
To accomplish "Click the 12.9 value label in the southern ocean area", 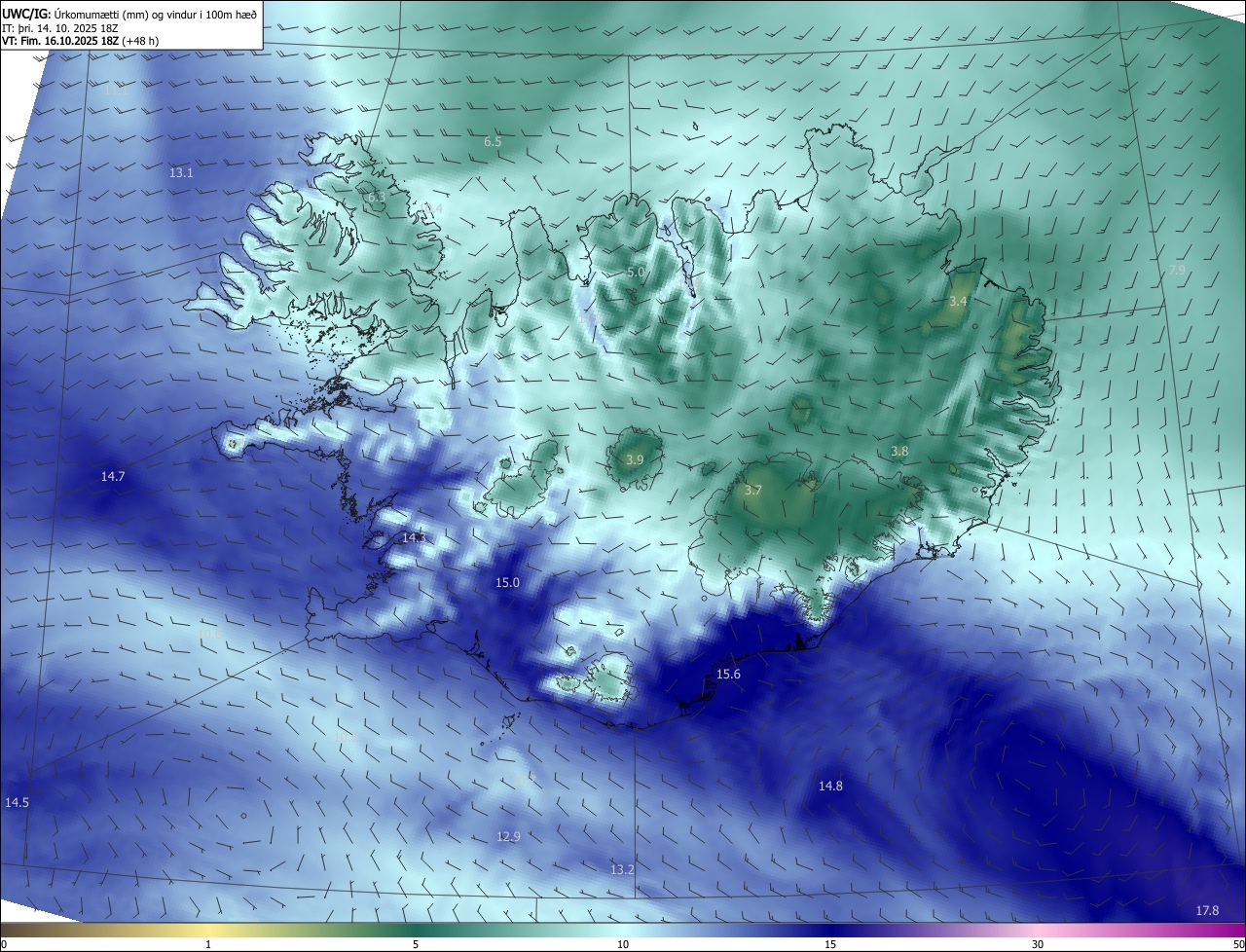I will coord(508,836).
